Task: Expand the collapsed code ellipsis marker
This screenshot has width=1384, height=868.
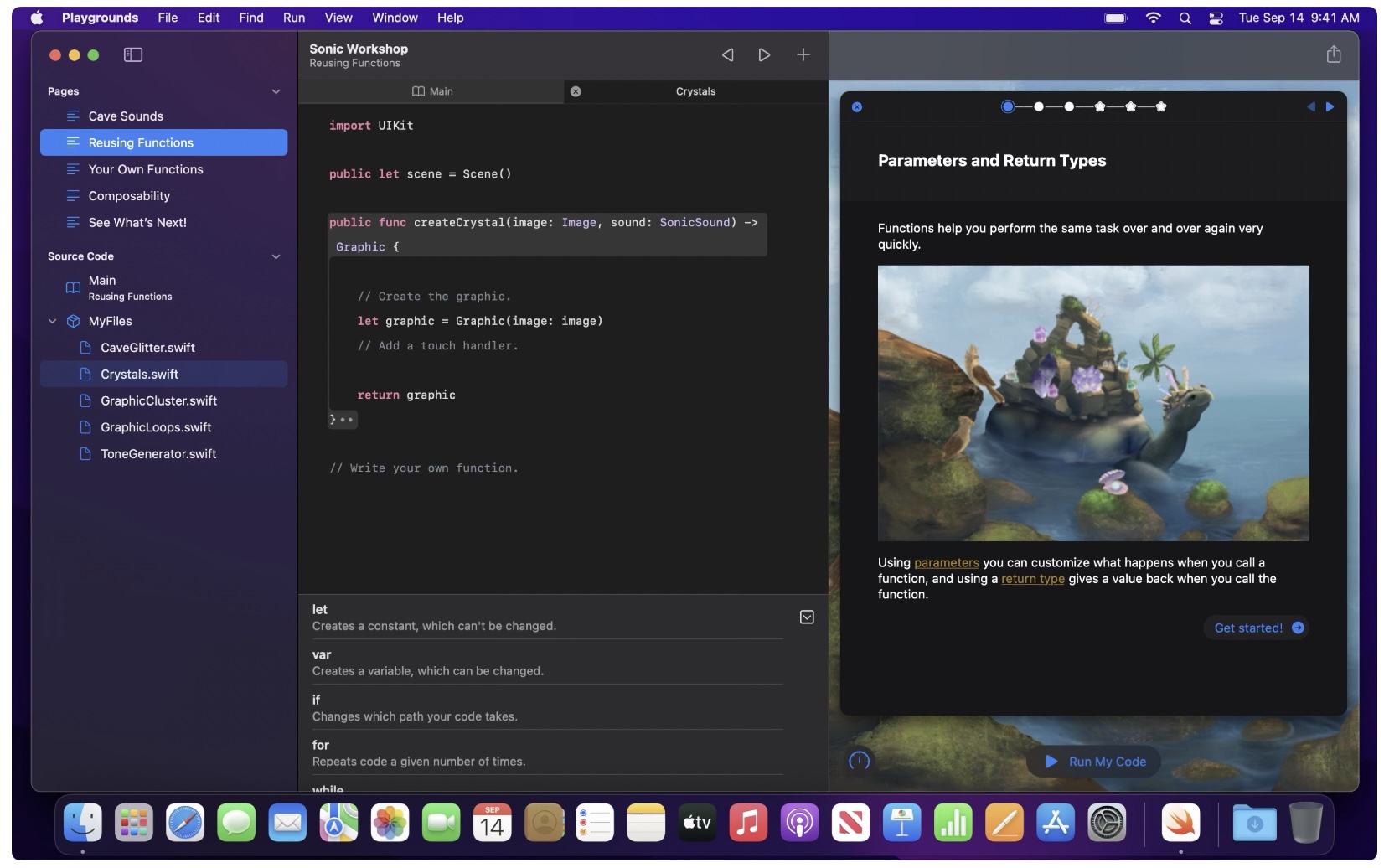Action: 346,419
